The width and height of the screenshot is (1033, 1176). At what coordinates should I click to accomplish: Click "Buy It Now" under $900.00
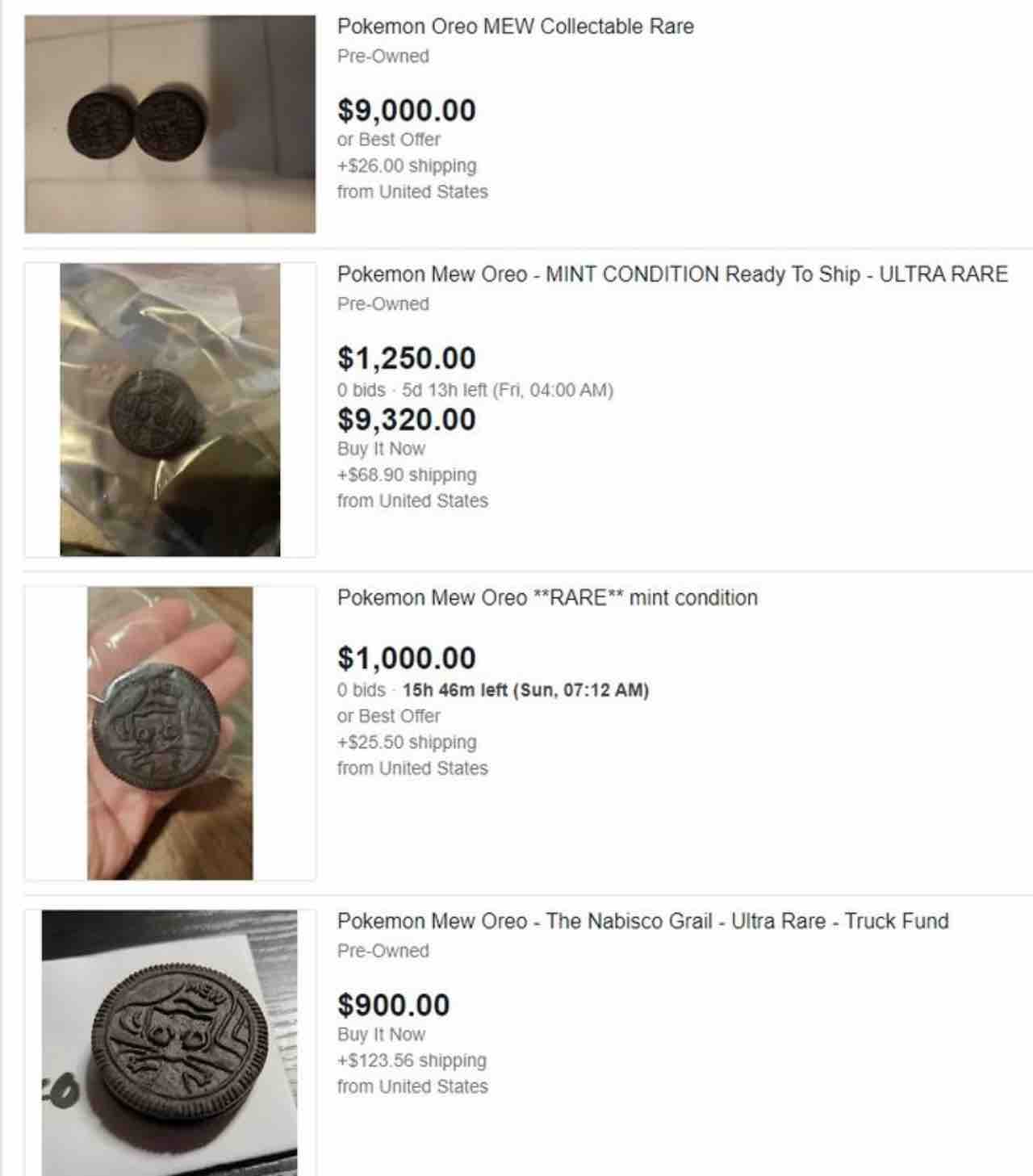coord(381,1035)
